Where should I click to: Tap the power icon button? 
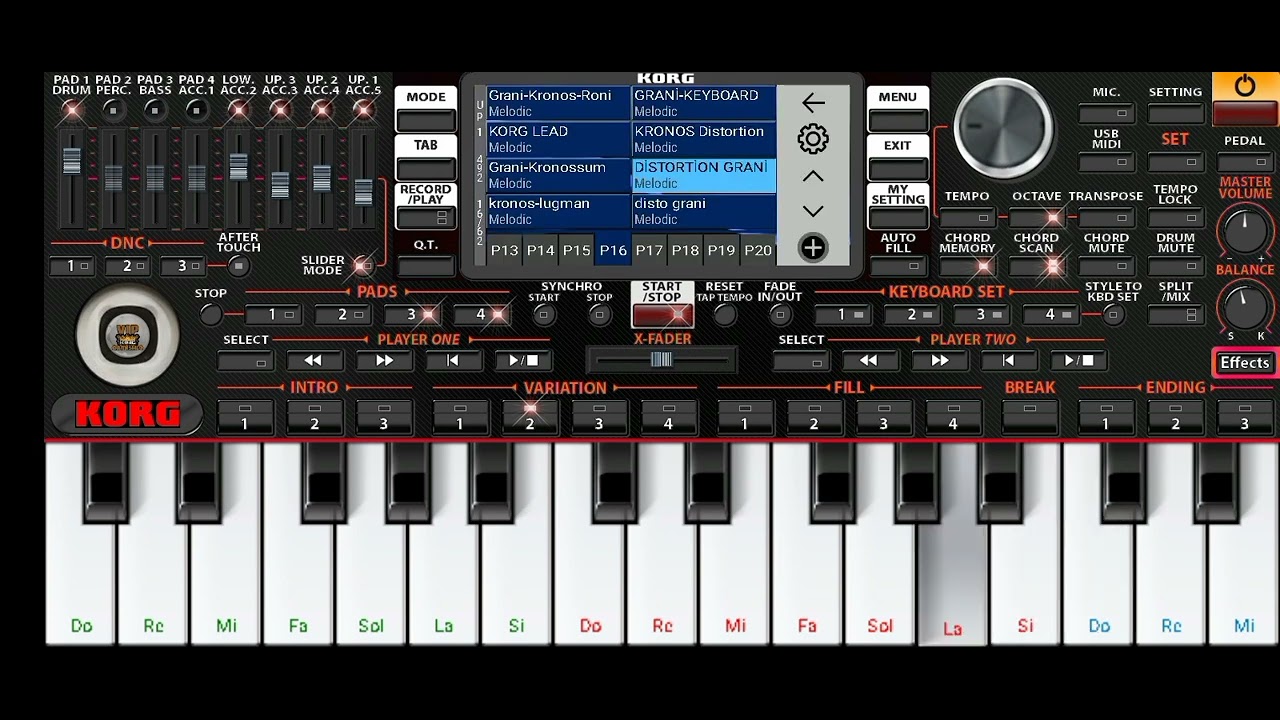click(1245, 87)
